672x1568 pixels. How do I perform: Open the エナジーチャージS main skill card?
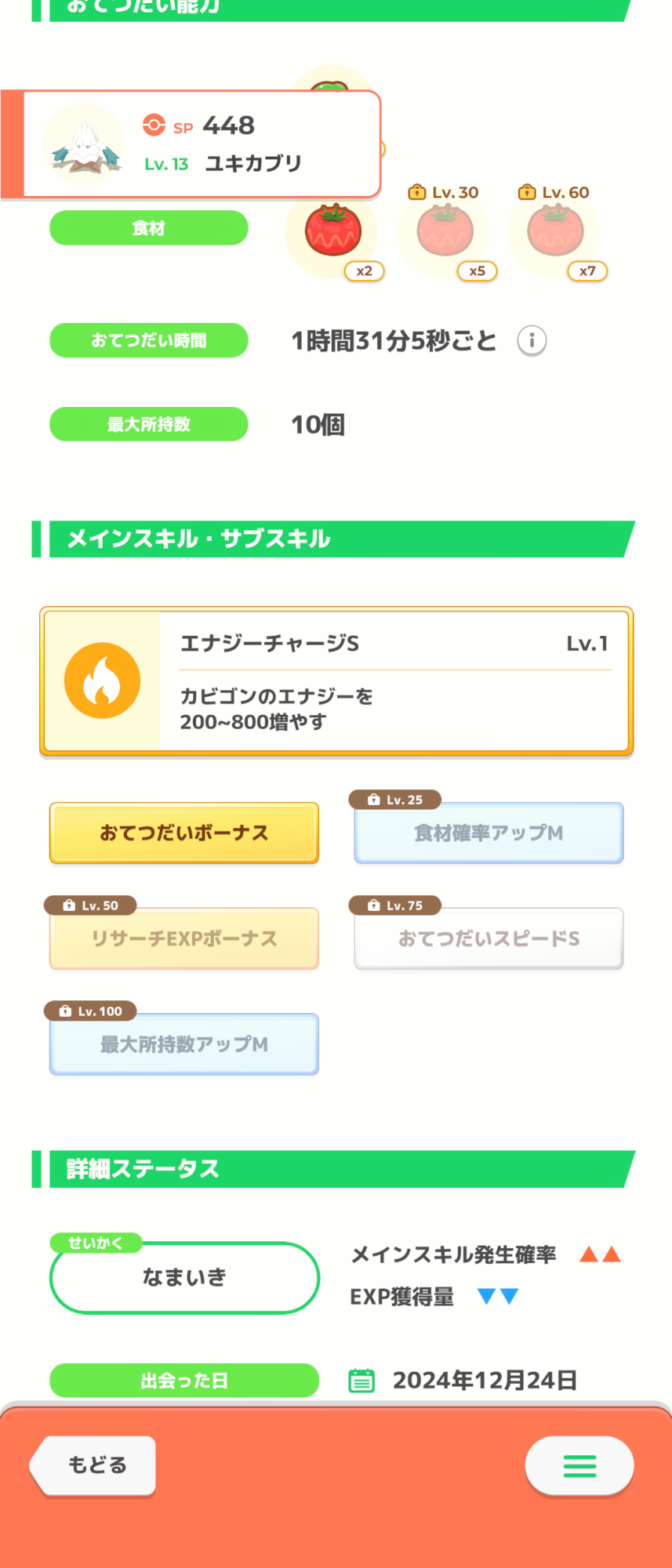(x=336, y=681)
